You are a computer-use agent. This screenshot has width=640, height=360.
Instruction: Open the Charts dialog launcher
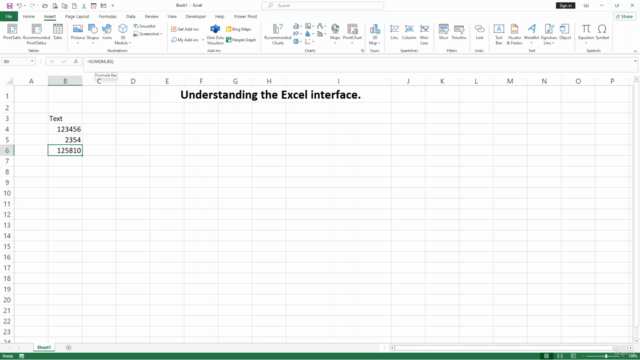362,51
